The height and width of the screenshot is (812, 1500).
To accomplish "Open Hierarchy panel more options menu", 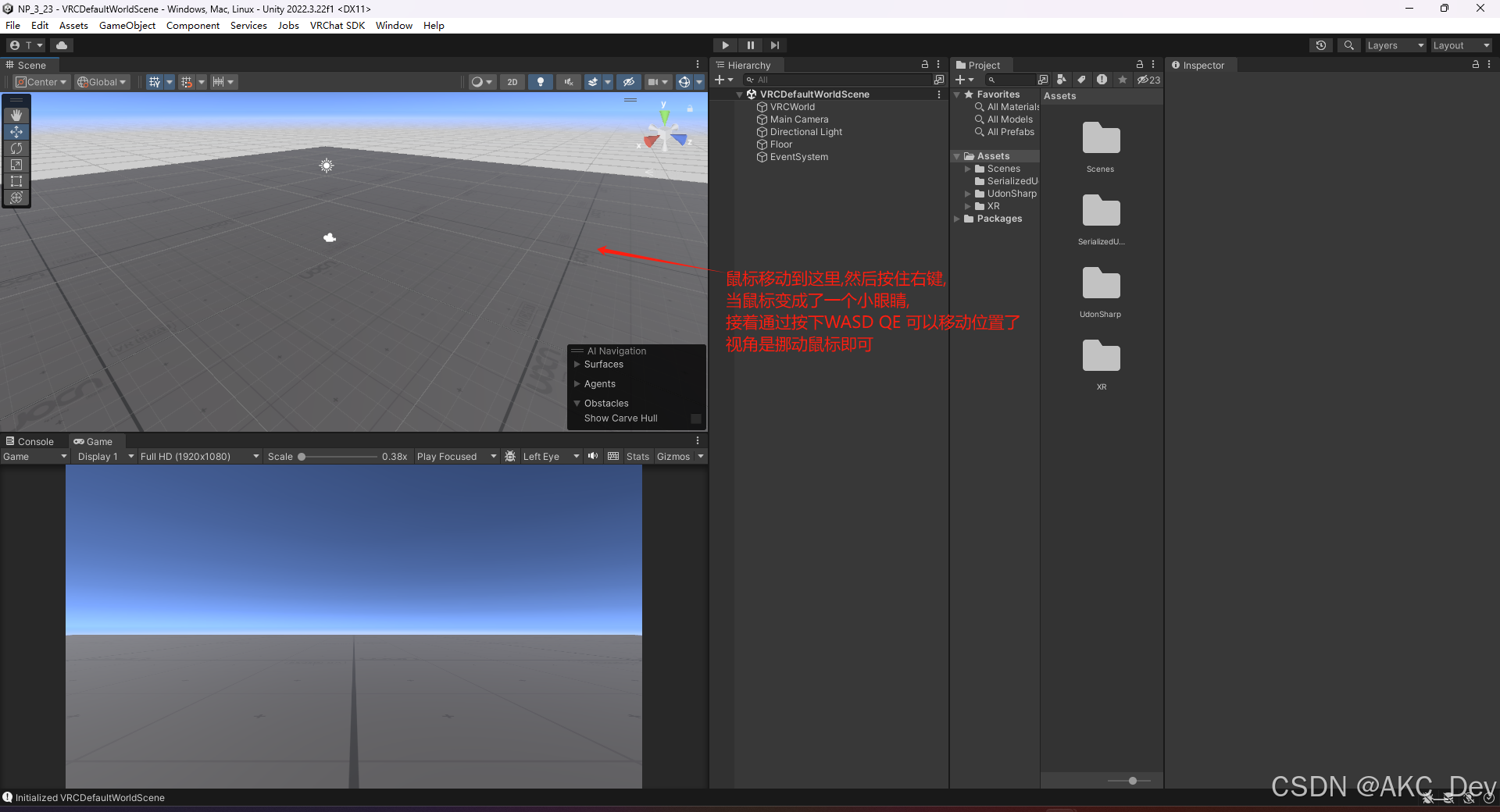I will tap(938, 65).
